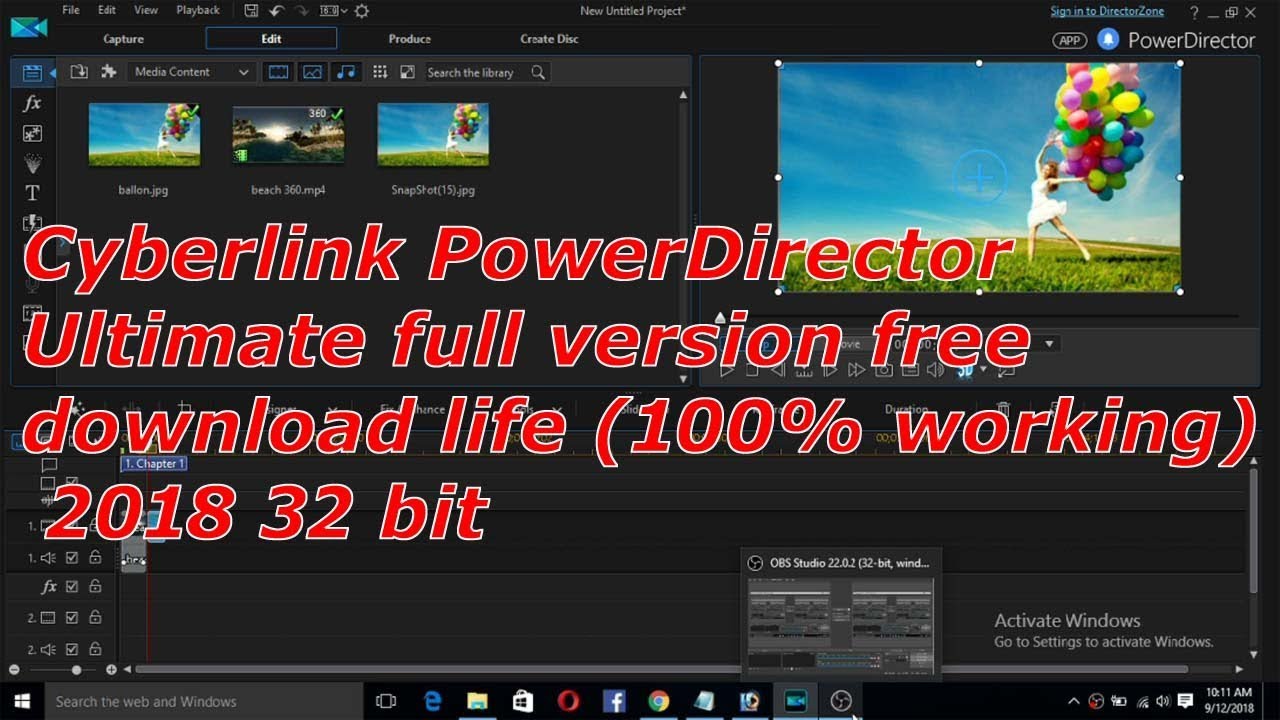Open the Windows Start menu

point(21,701)
